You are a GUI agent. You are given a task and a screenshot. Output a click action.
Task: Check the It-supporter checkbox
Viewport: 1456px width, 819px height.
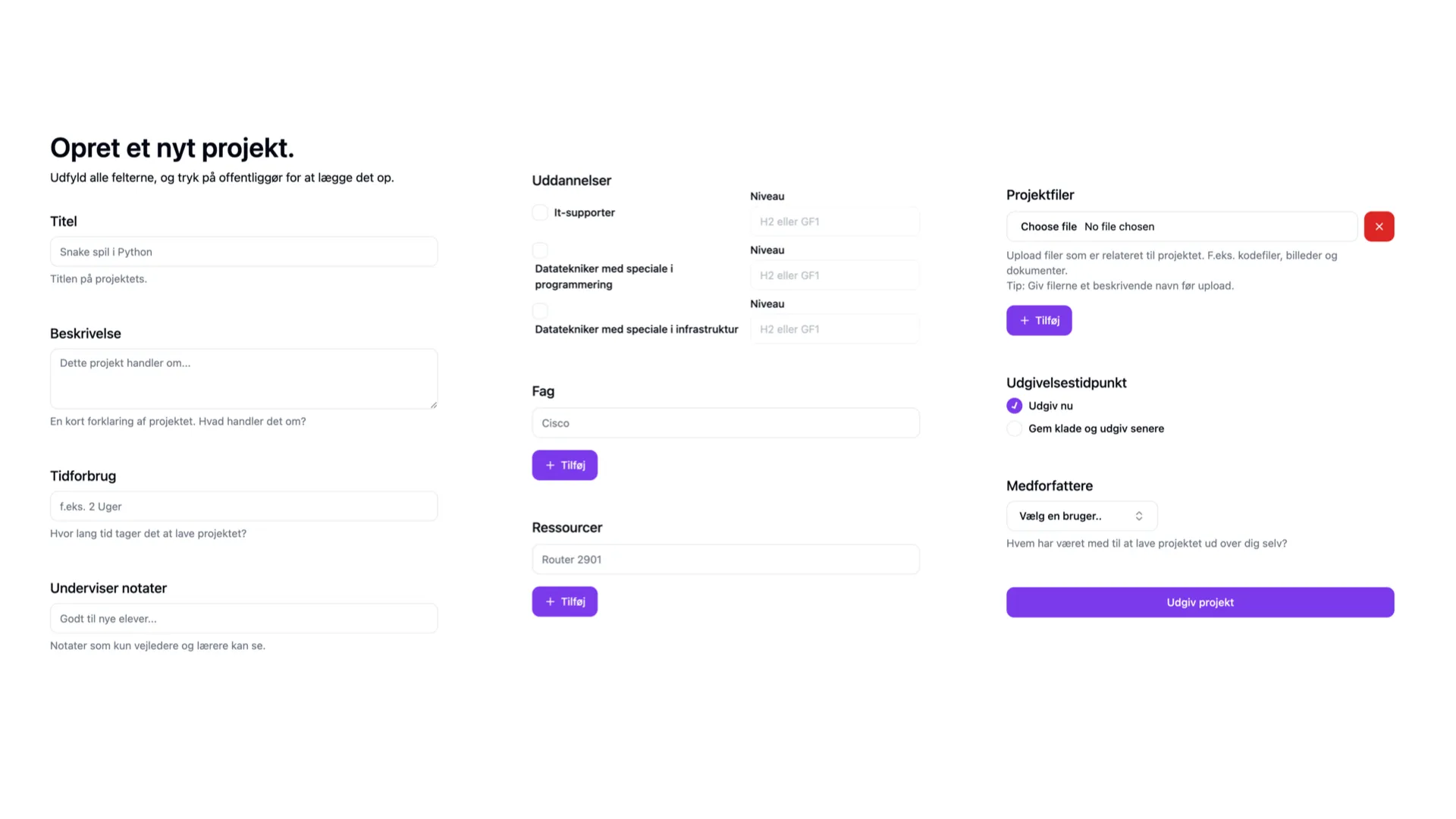pyautogui.click(x=540, y=212)
